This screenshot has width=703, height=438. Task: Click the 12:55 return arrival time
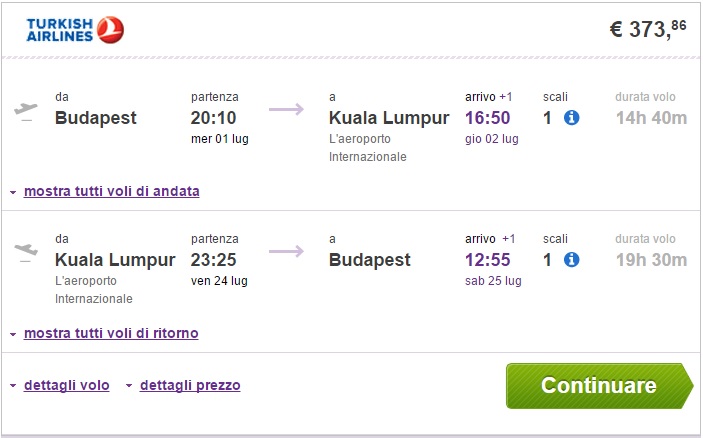[488, 260]
